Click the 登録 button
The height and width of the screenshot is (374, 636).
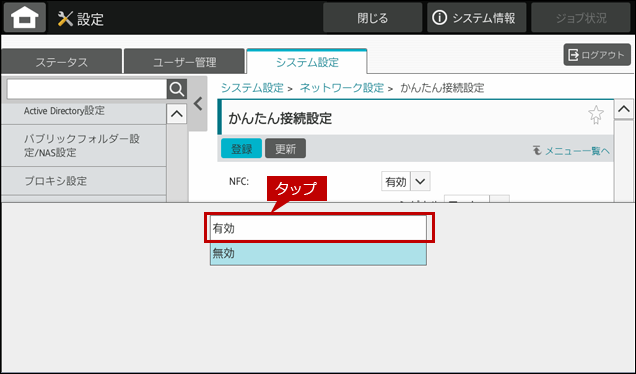coord(241,148)
